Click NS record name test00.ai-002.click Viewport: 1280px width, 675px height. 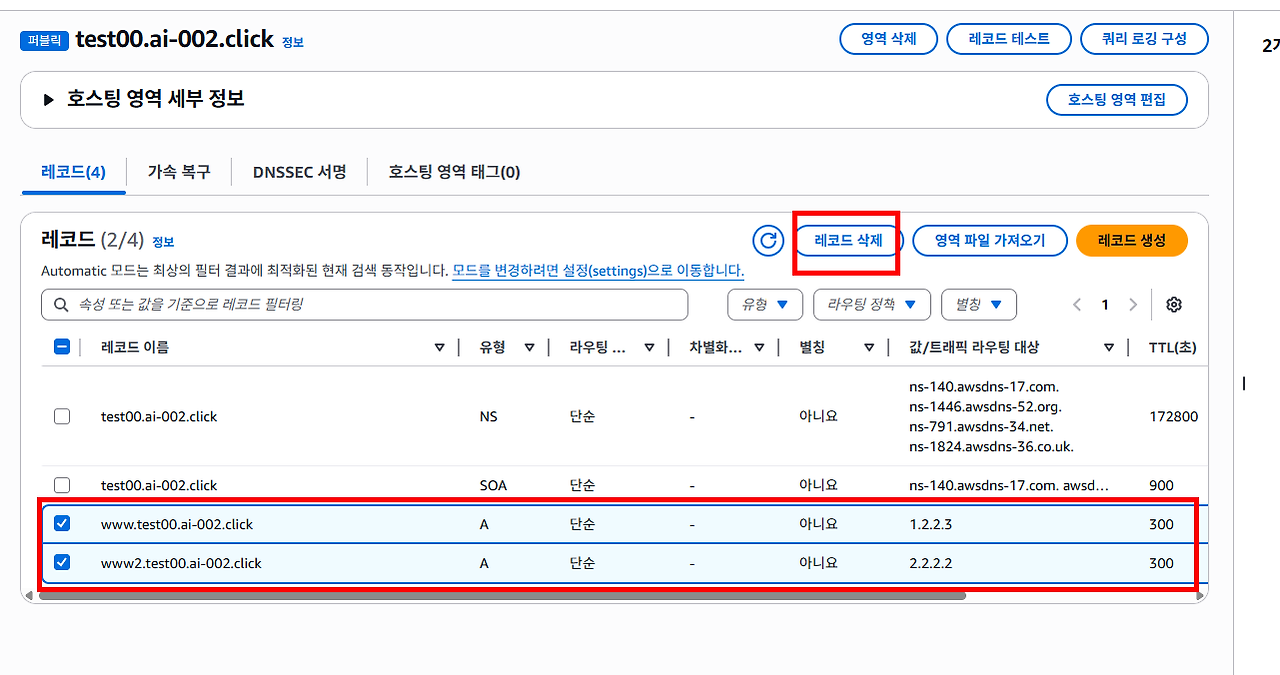click(x=159, y=416)
